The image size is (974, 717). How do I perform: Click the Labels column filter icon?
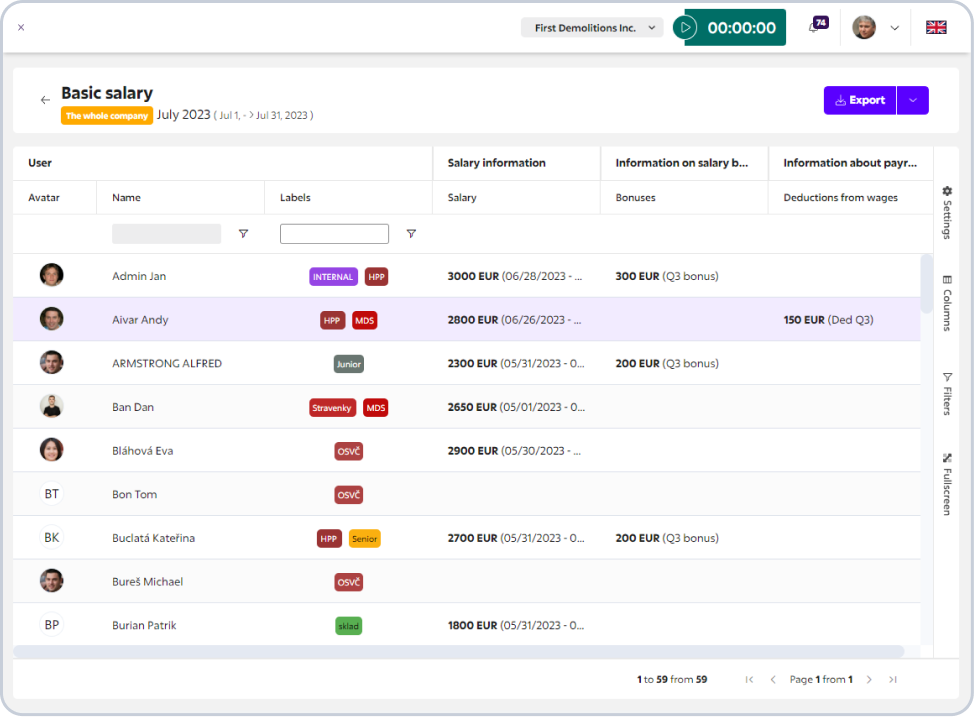point(411,234)
